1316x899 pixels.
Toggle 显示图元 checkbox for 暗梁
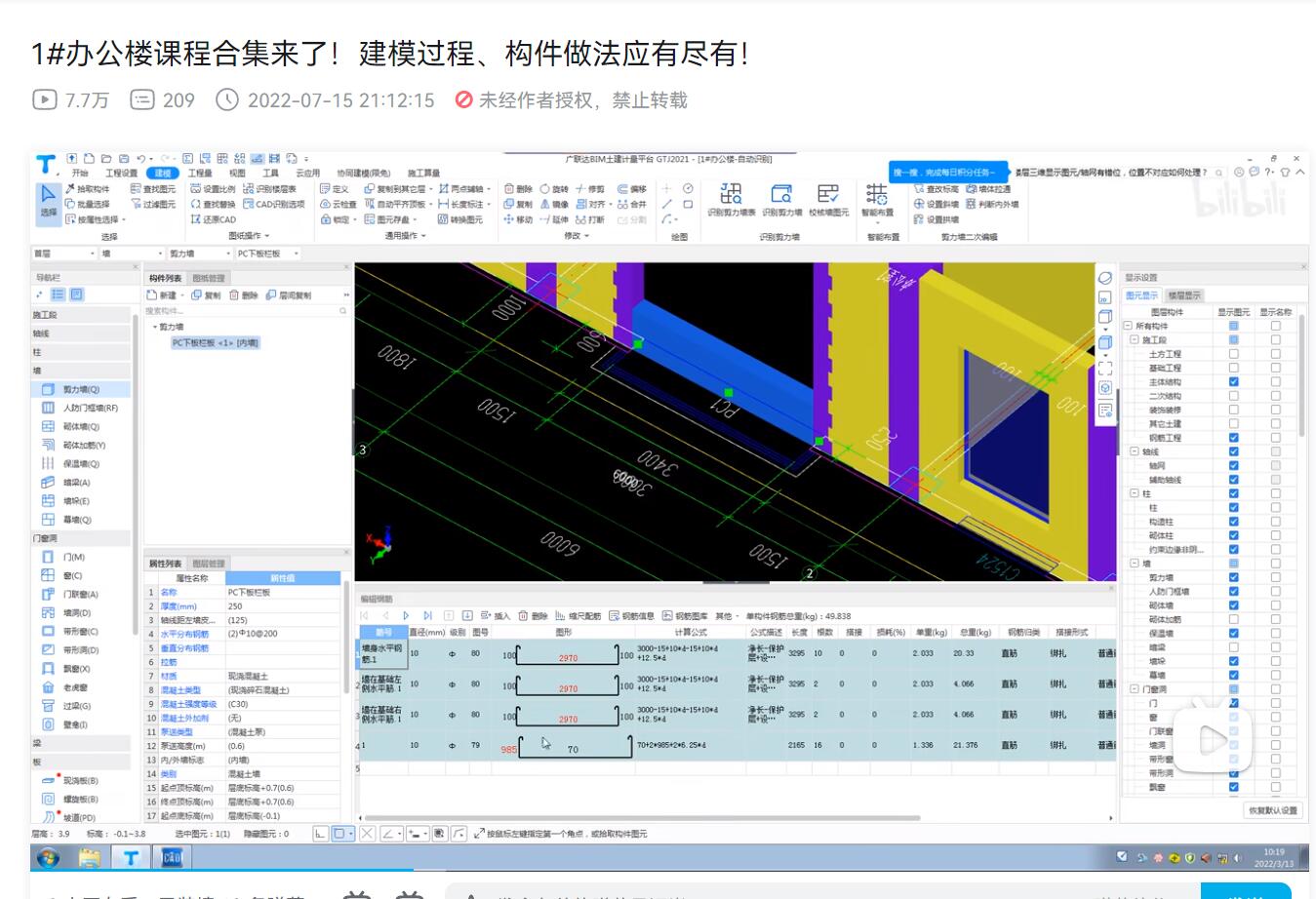click(1233, 647)
